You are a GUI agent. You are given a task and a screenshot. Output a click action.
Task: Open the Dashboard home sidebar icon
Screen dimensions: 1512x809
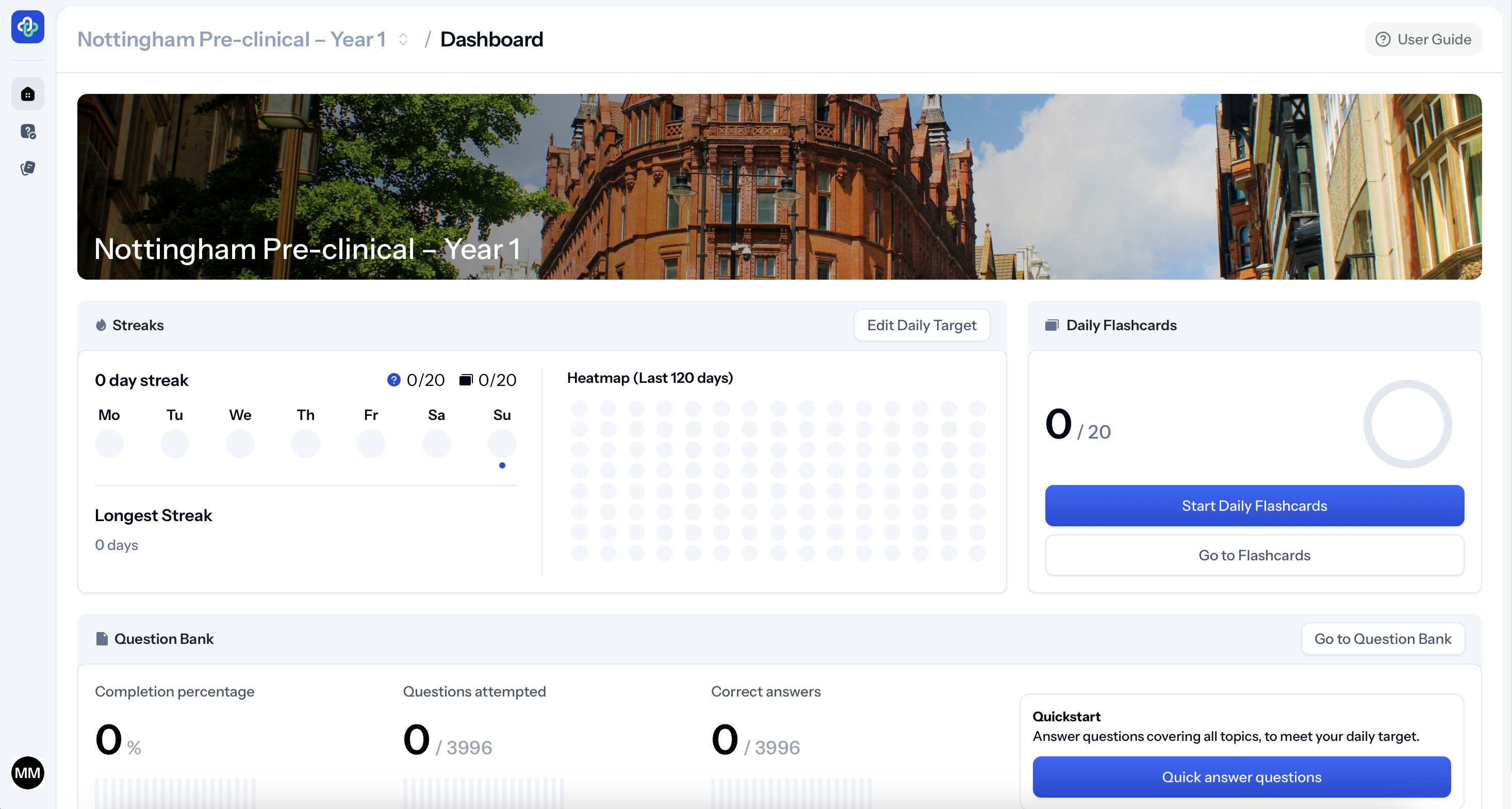[x=27, y=94]
